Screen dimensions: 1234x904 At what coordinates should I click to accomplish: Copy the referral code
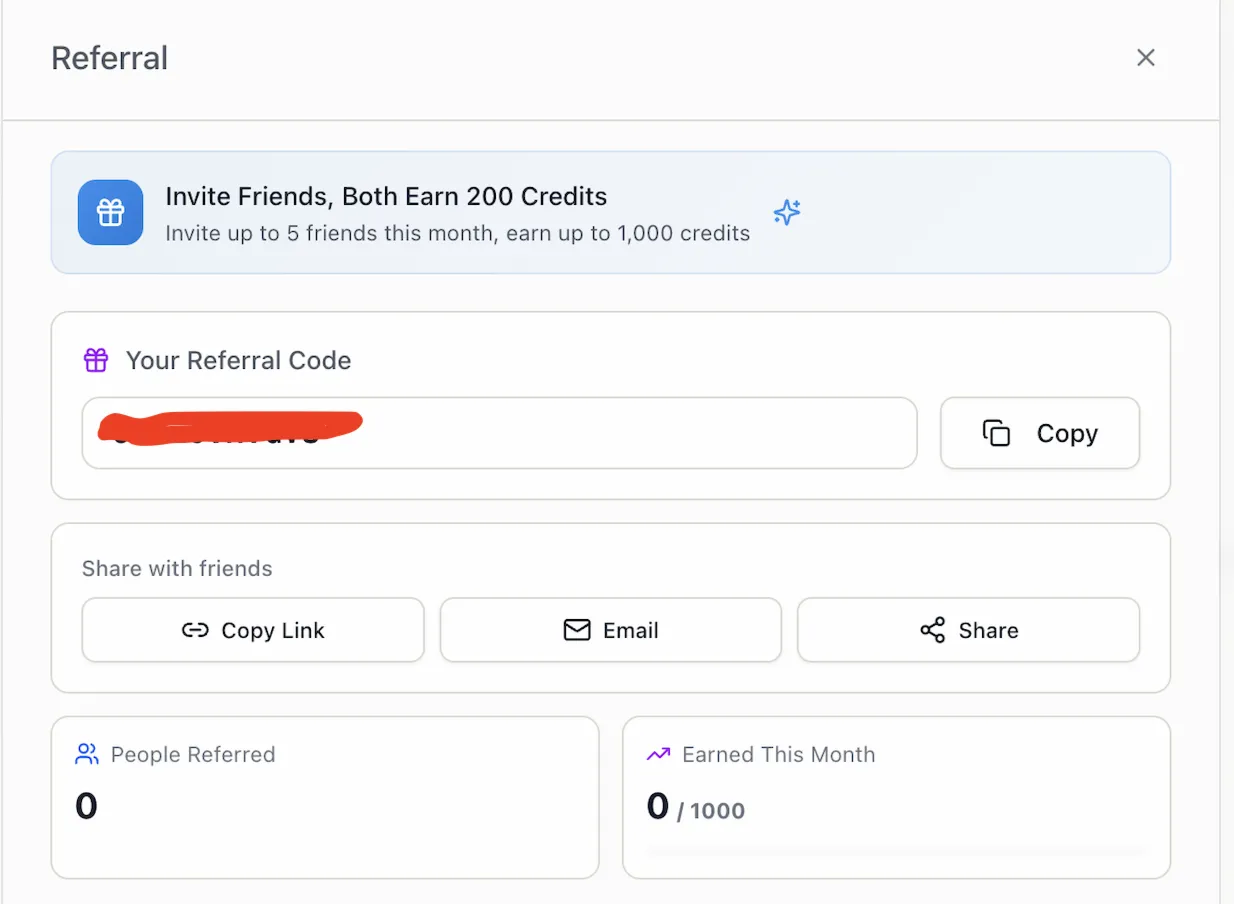point(1040,433)
